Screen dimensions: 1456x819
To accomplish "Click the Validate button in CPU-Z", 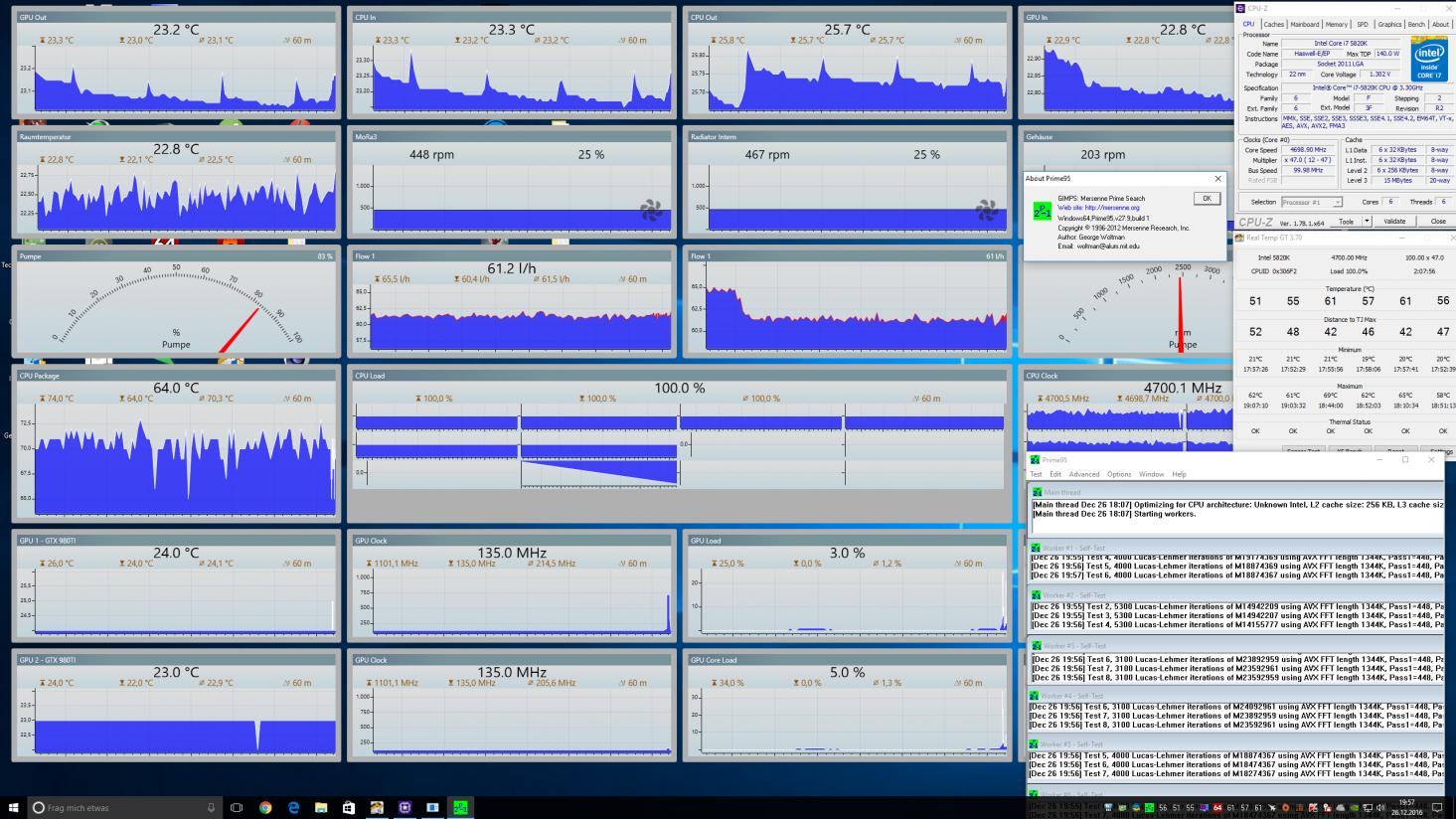I will point(1394,222).
